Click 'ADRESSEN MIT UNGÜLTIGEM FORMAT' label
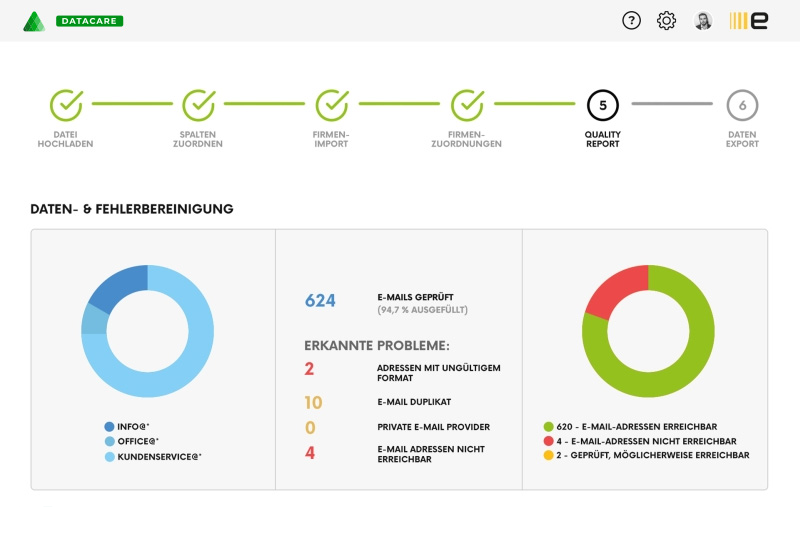The width and height of the screenshot is (800, 533). (x=439, y=373)
